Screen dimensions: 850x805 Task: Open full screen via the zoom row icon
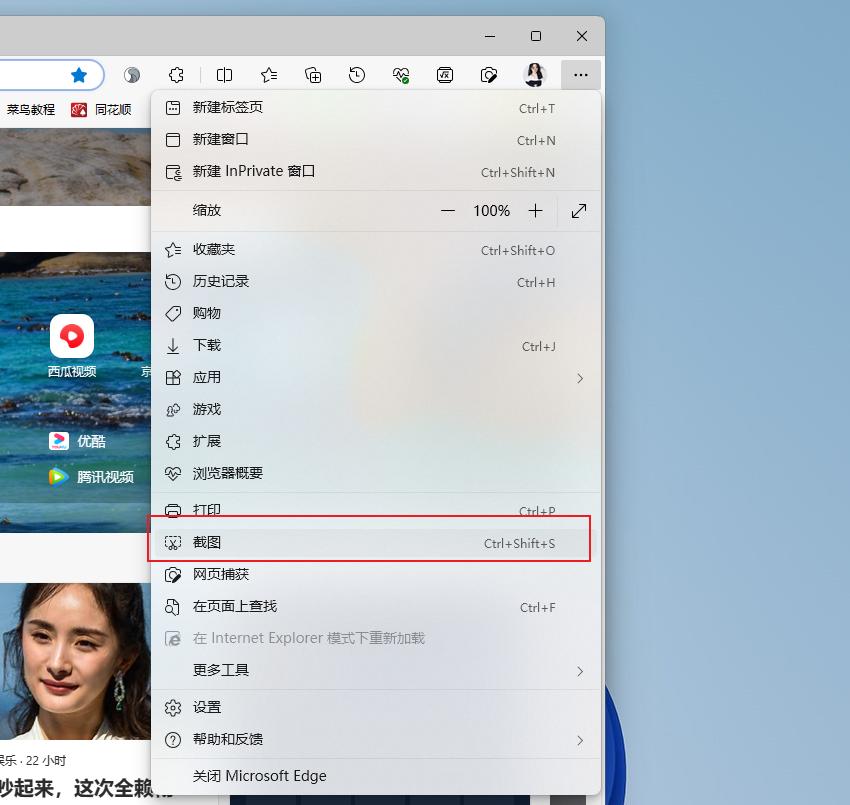578,211
